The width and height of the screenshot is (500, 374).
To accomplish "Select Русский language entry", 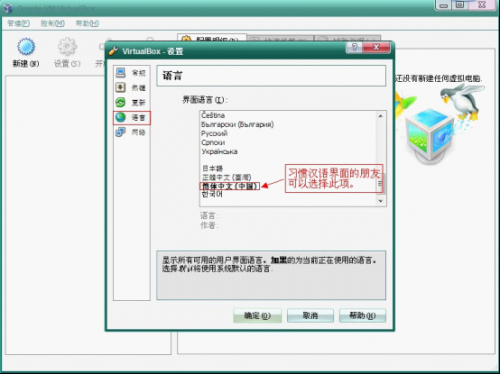I will 214,133.
